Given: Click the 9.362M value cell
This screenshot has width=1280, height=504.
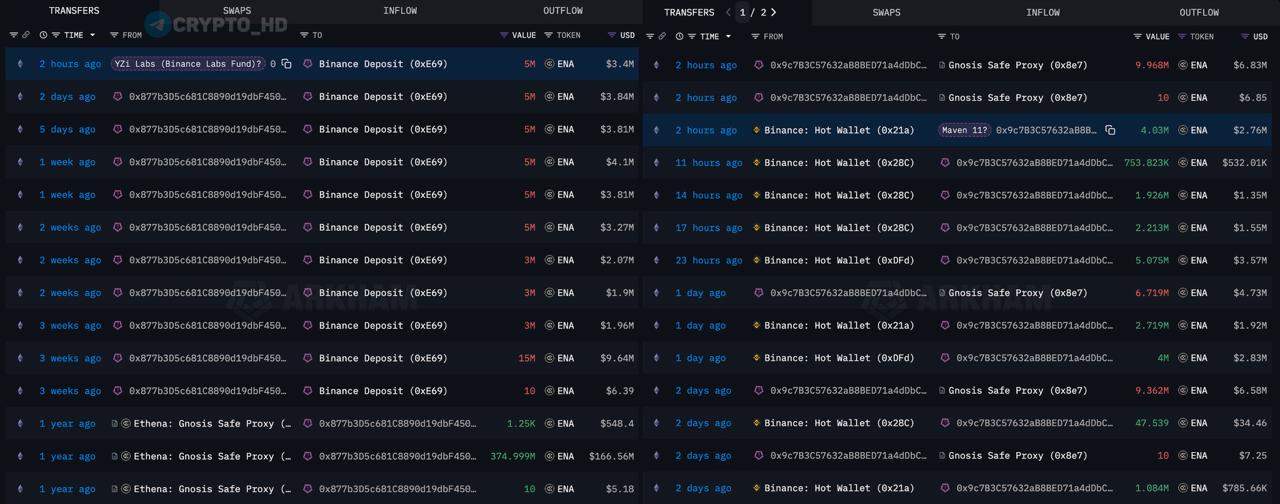Looking at the screenshot, I should (x=1152, y=391).
